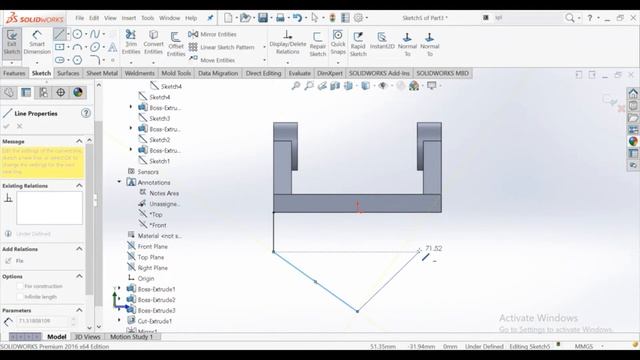Viewport: 640px width, 360px height.
Task: Collapse the Parameters section
Action: tap(79, 310)
